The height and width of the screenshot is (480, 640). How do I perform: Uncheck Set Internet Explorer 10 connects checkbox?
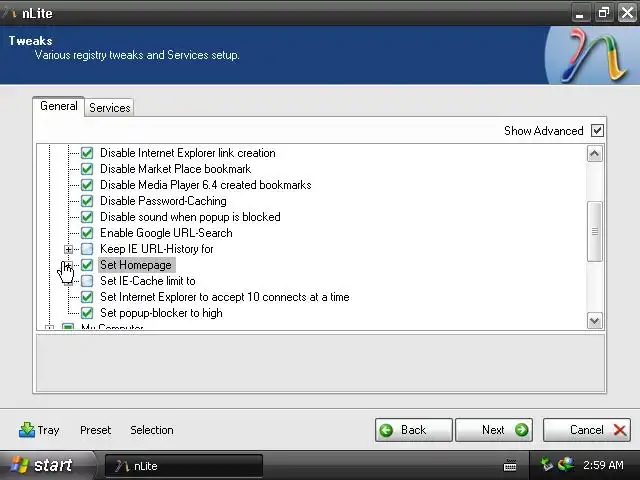pyautogui.click(x=87, y=297)
